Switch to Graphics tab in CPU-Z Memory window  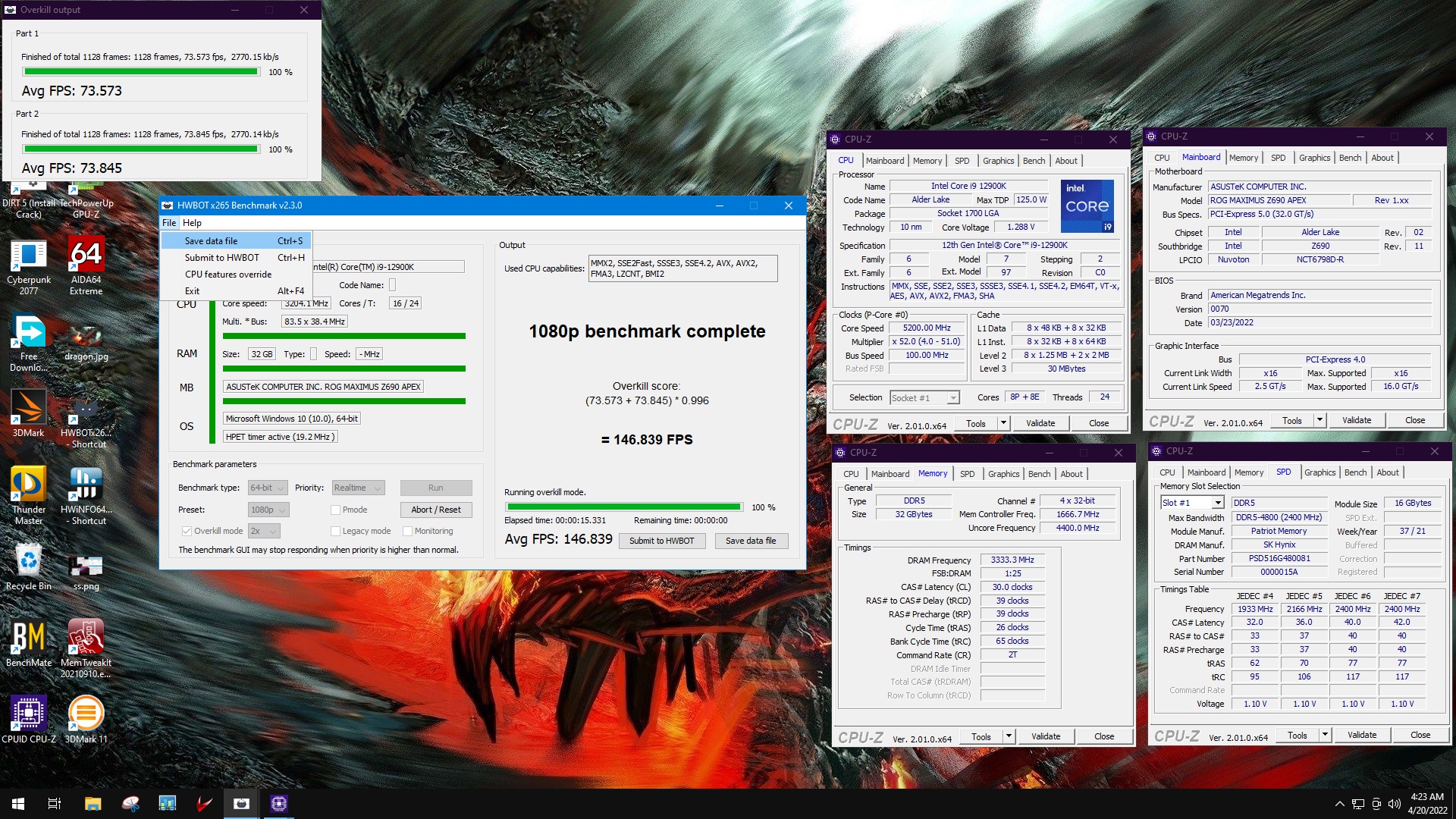pos(1003,474)
